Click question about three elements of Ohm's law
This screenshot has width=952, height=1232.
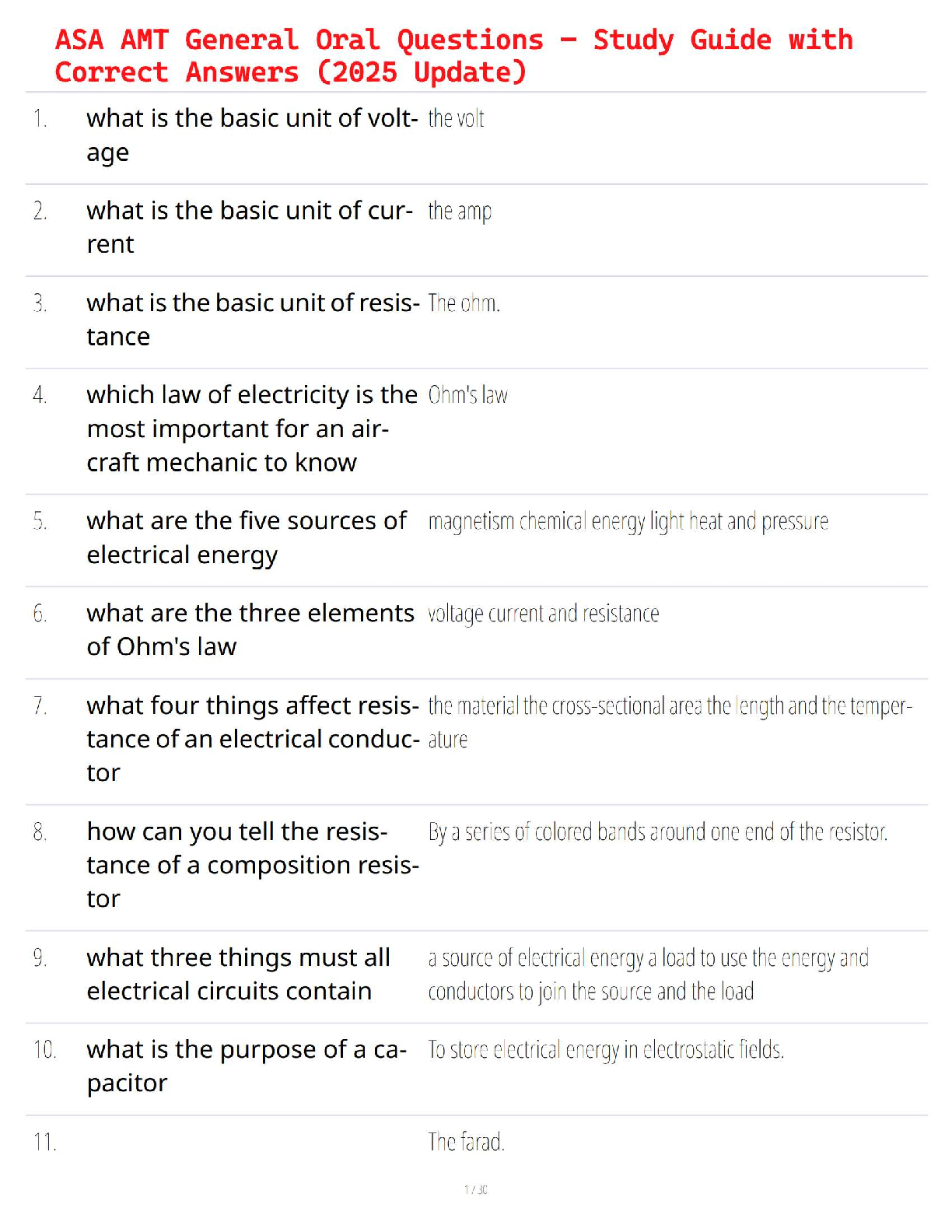pos(250,630)
